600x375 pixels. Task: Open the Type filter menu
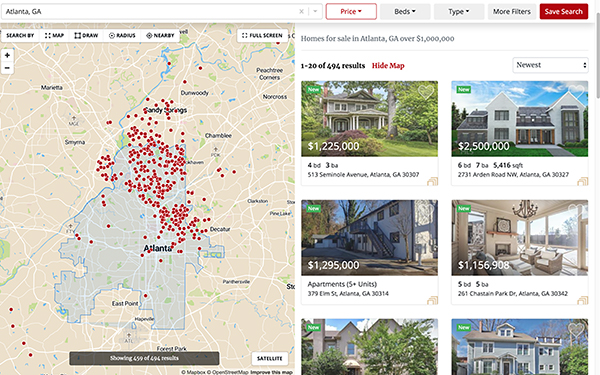click(x=459, y=11)
